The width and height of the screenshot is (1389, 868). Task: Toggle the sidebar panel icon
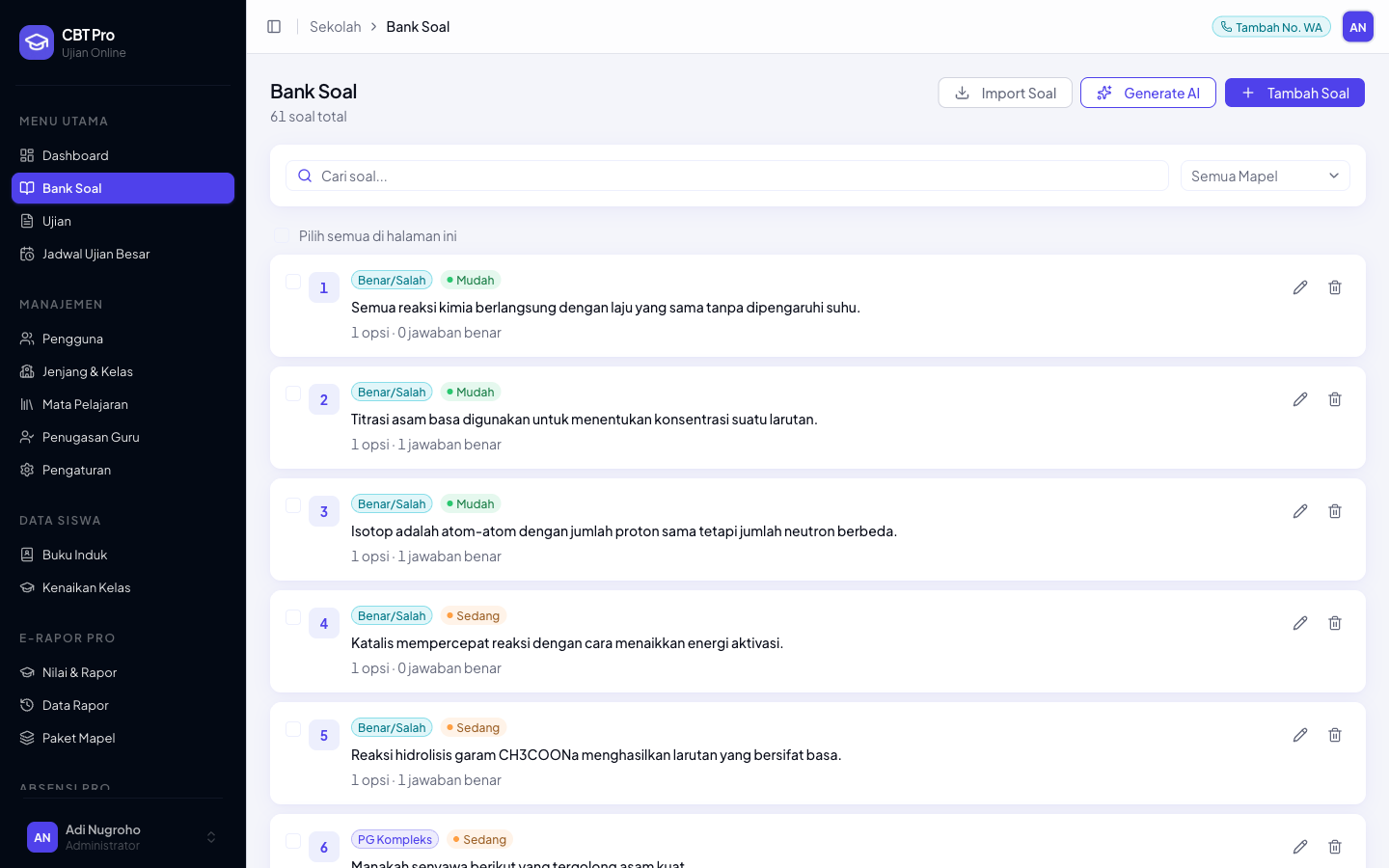274,27
